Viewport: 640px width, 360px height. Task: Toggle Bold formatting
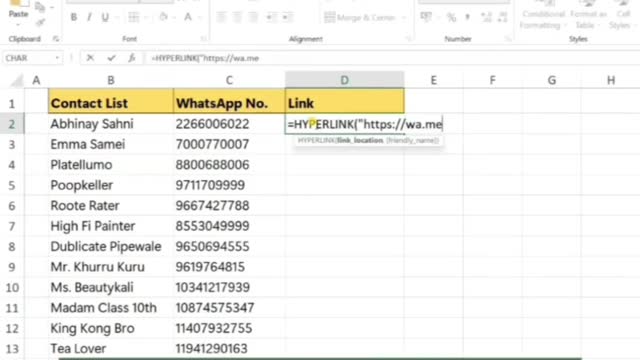(x=73, y=17)
